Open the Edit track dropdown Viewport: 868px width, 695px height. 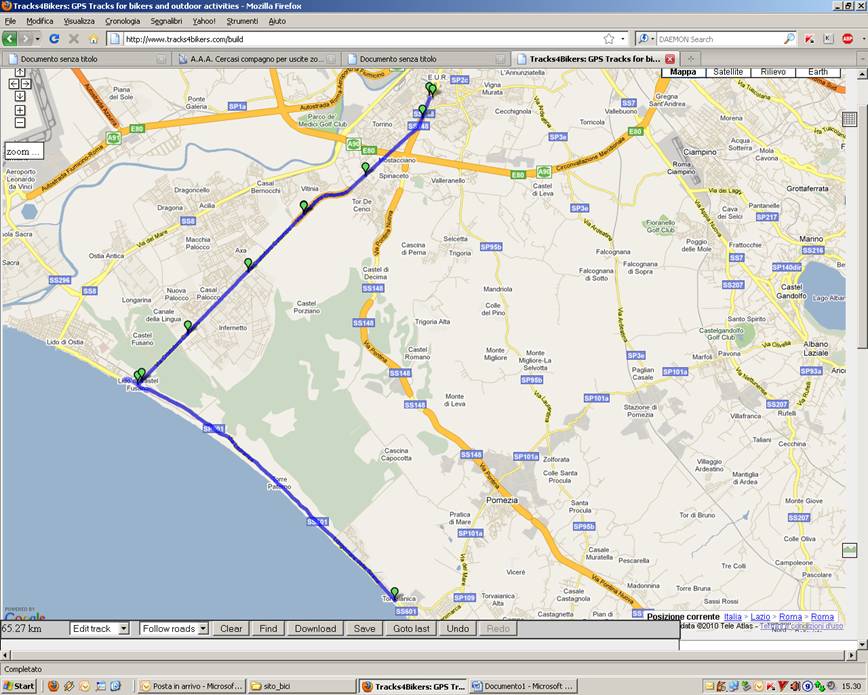tap(100, 629)
